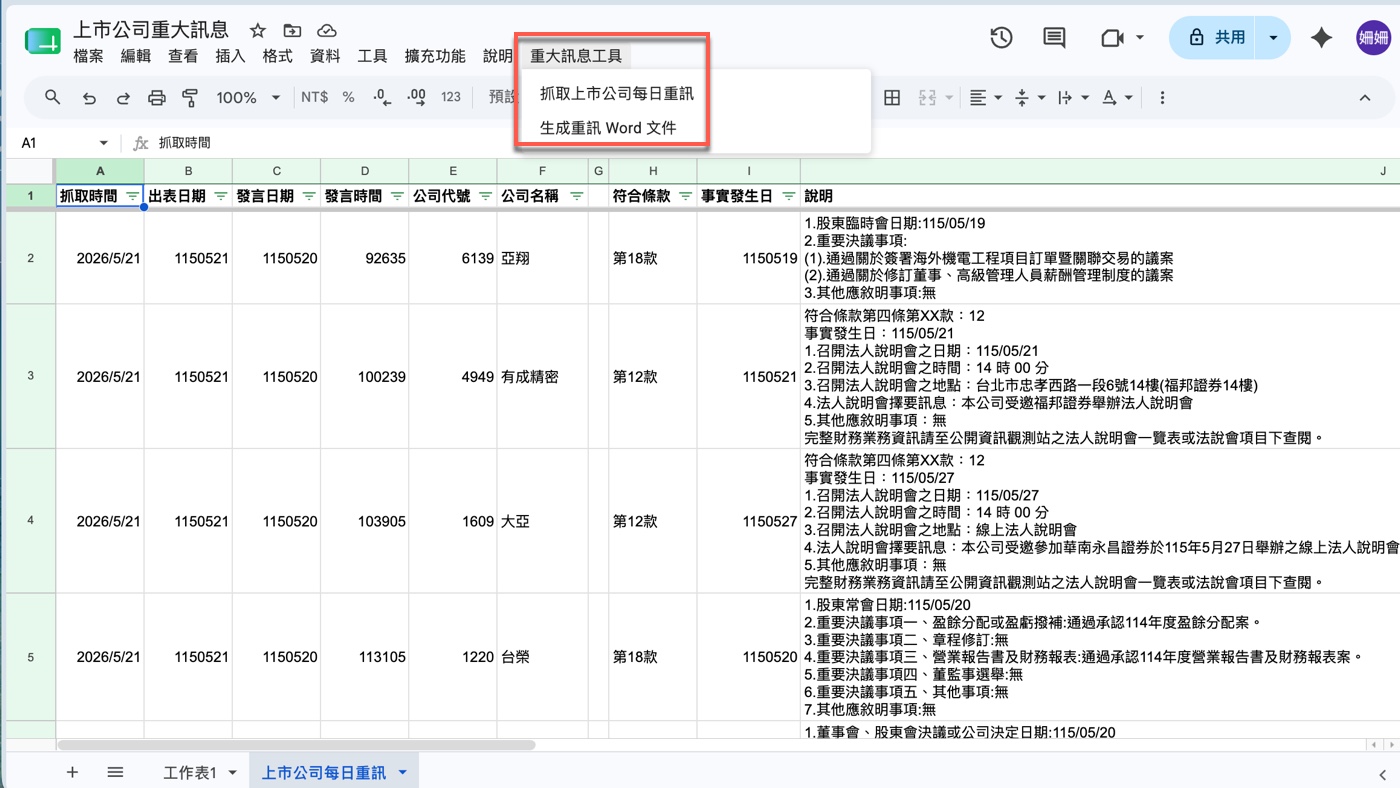This screenshot has width=1400, height=788.
Task: Toggle filter on 事實發生日 column
Action: [788, 197]
